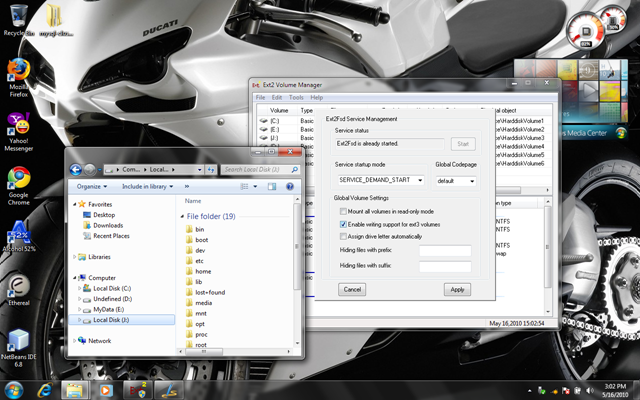Click the Apply button in Service Management
The width and height of the screenshot is (640, 400).
tap(457, 289)
